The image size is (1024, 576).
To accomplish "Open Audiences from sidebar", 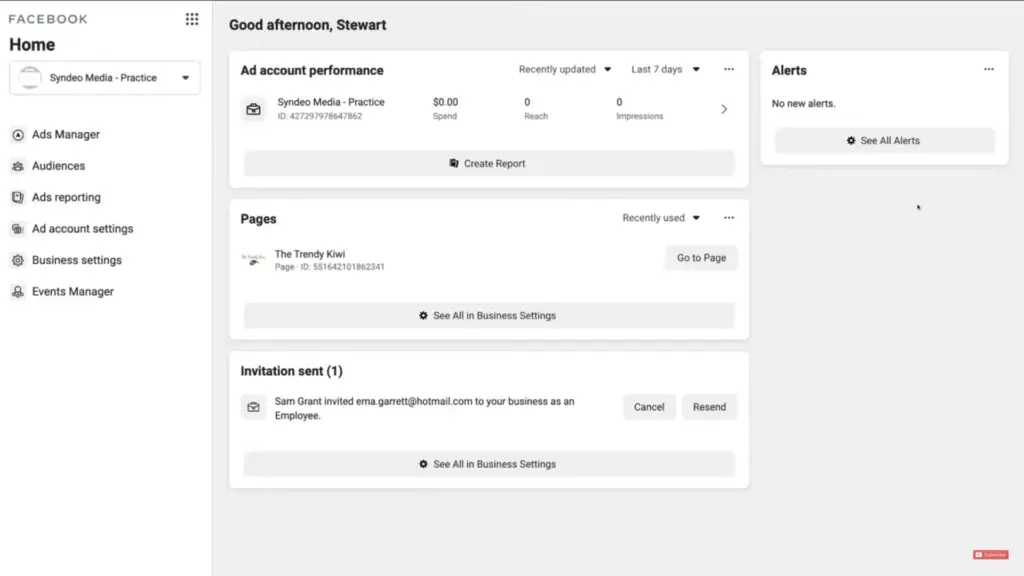I will coord(58,166).
